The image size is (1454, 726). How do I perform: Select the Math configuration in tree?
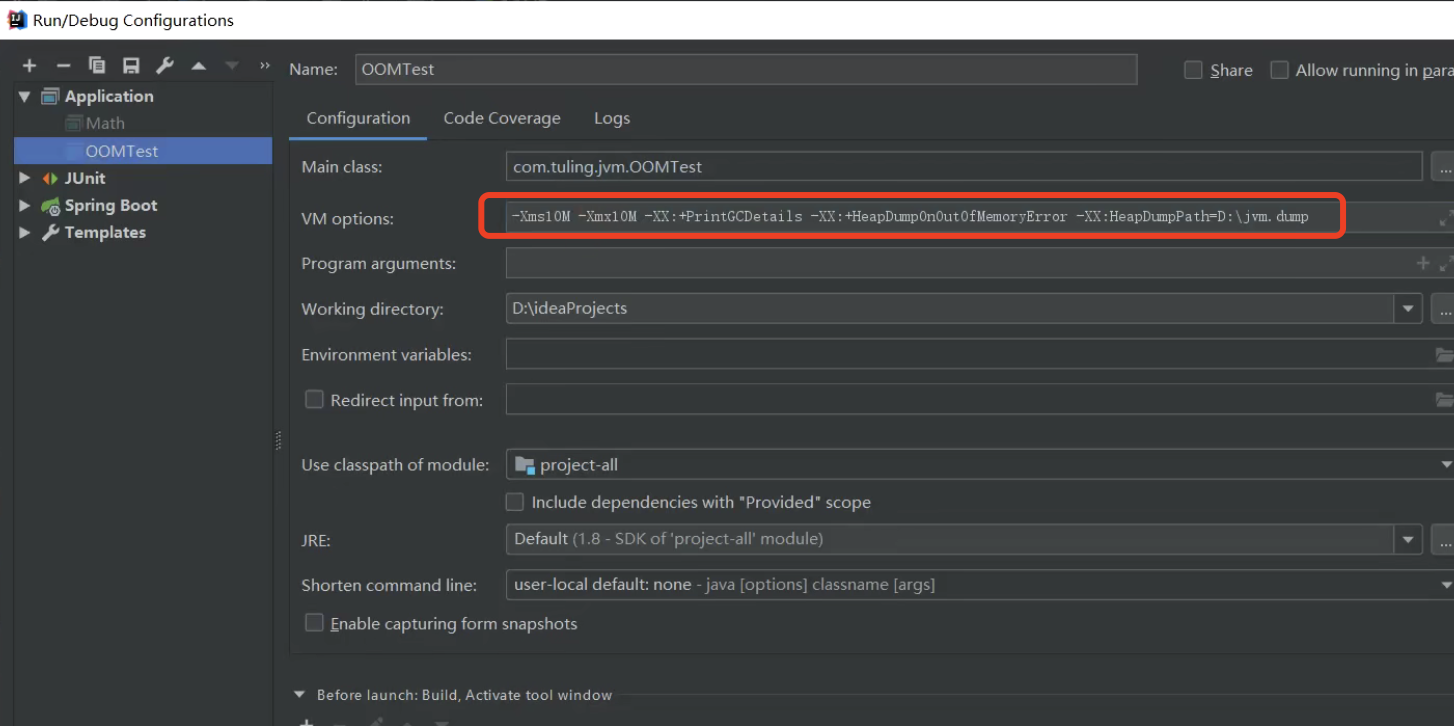105,123
